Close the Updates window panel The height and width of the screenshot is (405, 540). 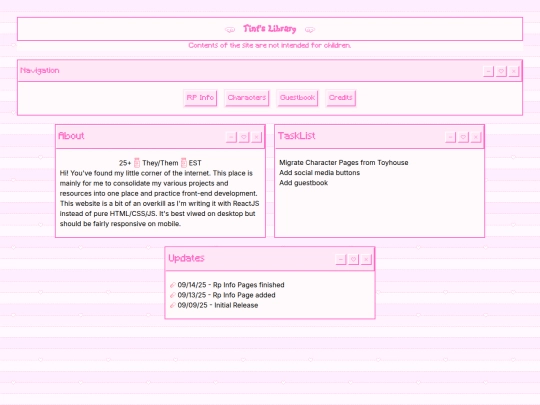point(366,259)
